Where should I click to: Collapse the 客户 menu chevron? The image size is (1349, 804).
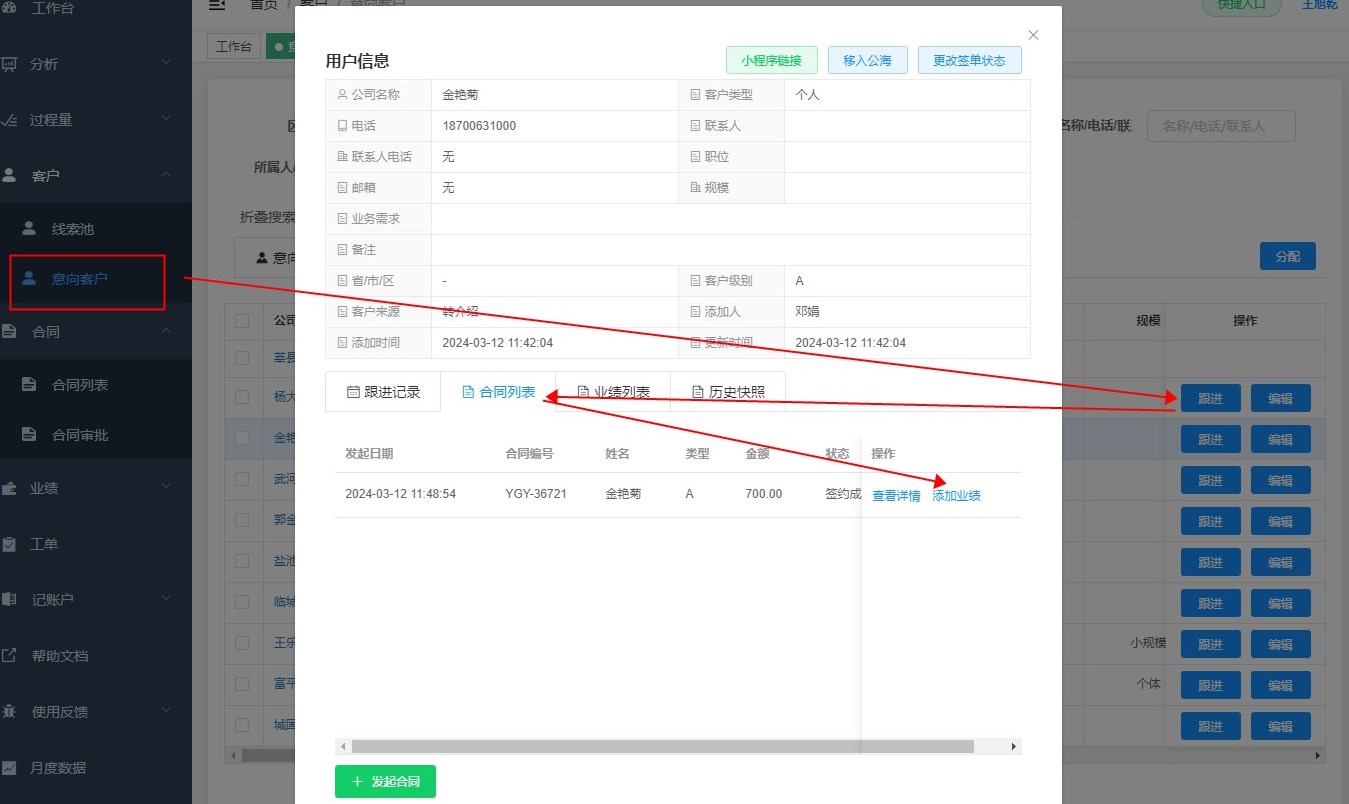166,175
